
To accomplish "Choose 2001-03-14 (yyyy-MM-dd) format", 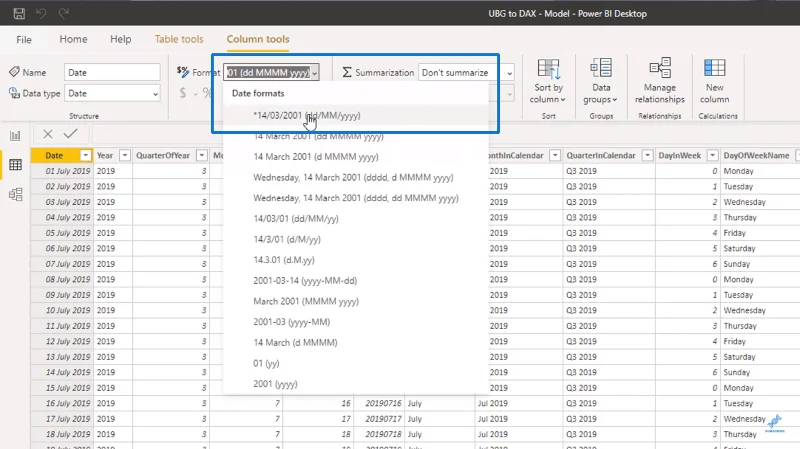I will tap(356, 281).
